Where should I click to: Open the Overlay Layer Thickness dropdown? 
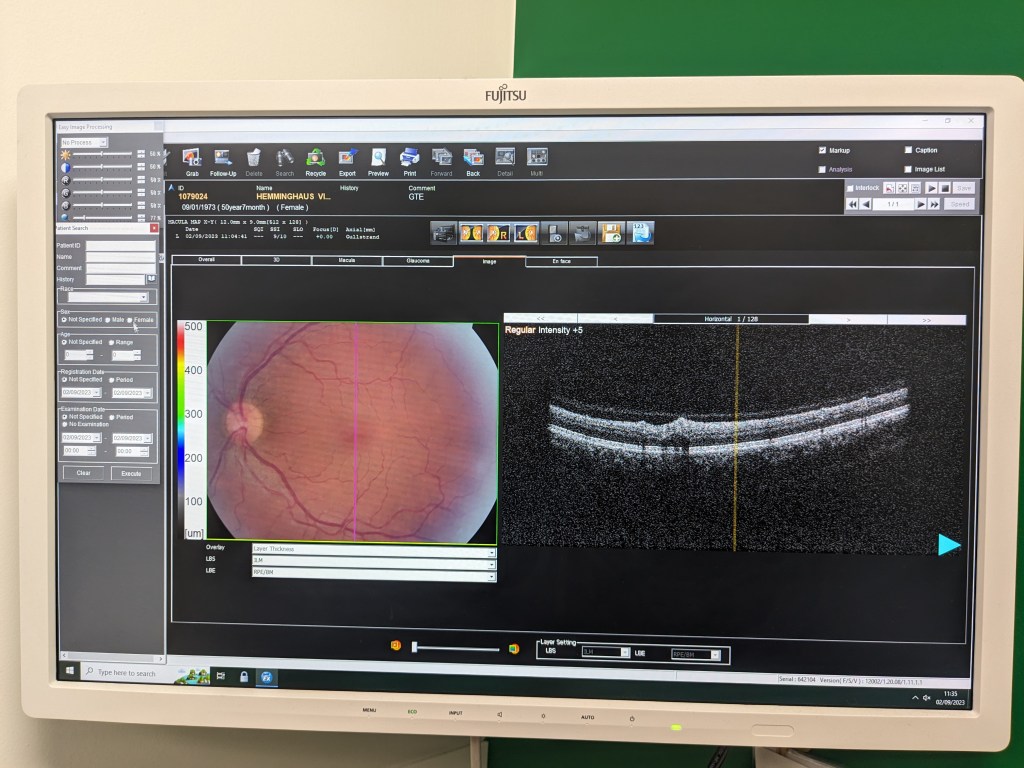373,549
